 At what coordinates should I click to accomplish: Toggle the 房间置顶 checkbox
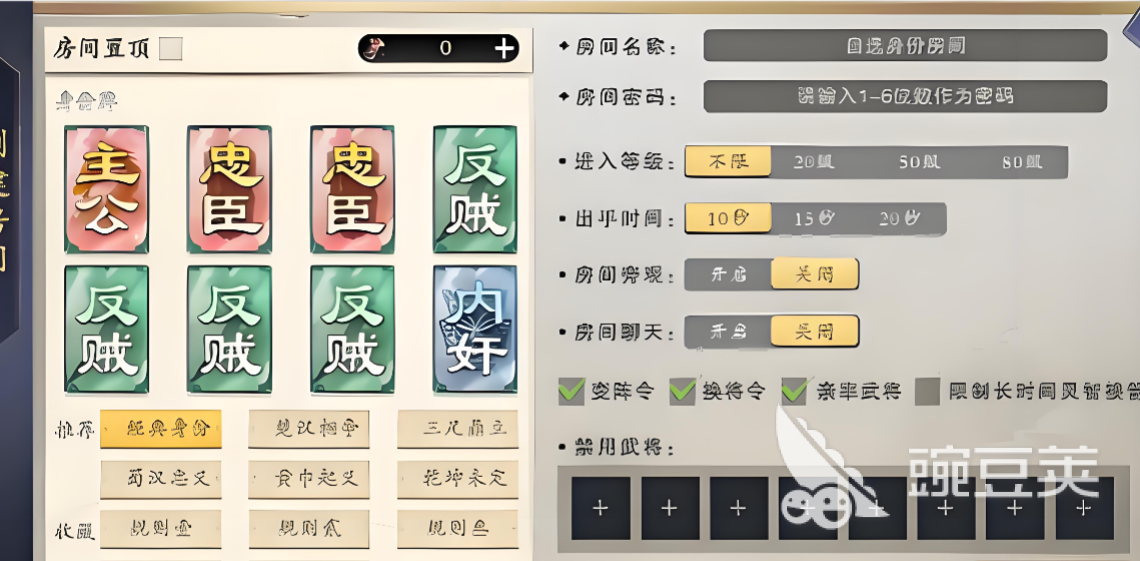tap(171, 49)
